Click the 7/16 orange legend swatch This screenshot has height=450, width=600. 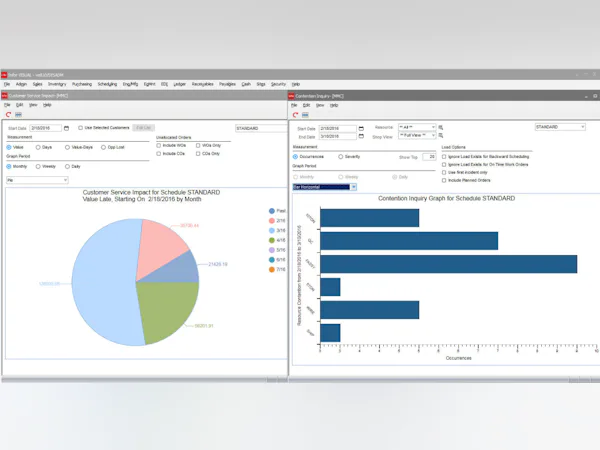point(272,269)
